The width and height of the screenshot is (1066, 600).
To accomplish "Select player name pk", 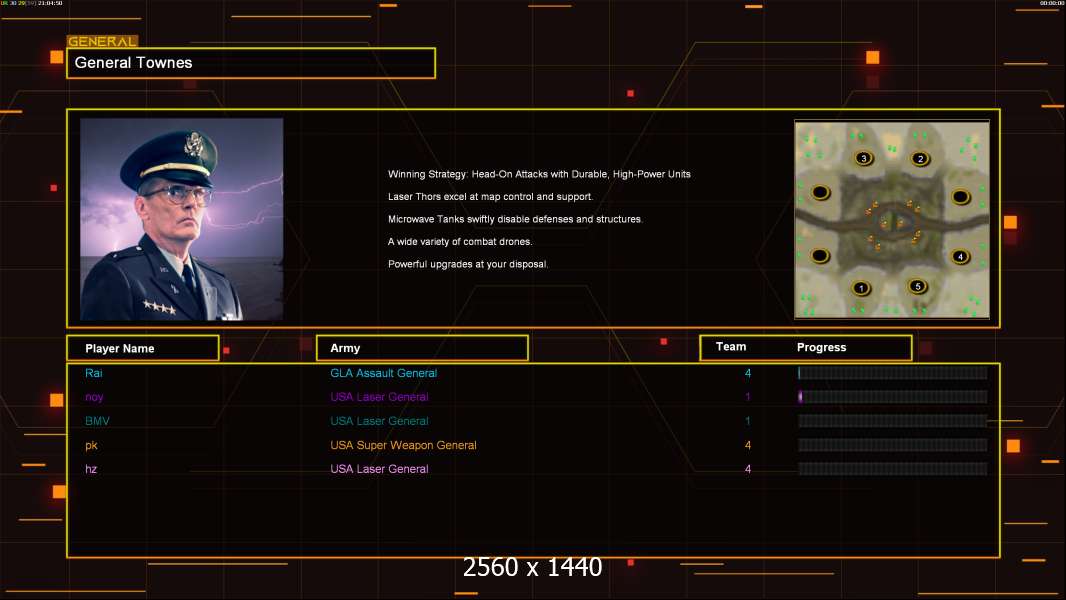I will (x=91, y=445).
